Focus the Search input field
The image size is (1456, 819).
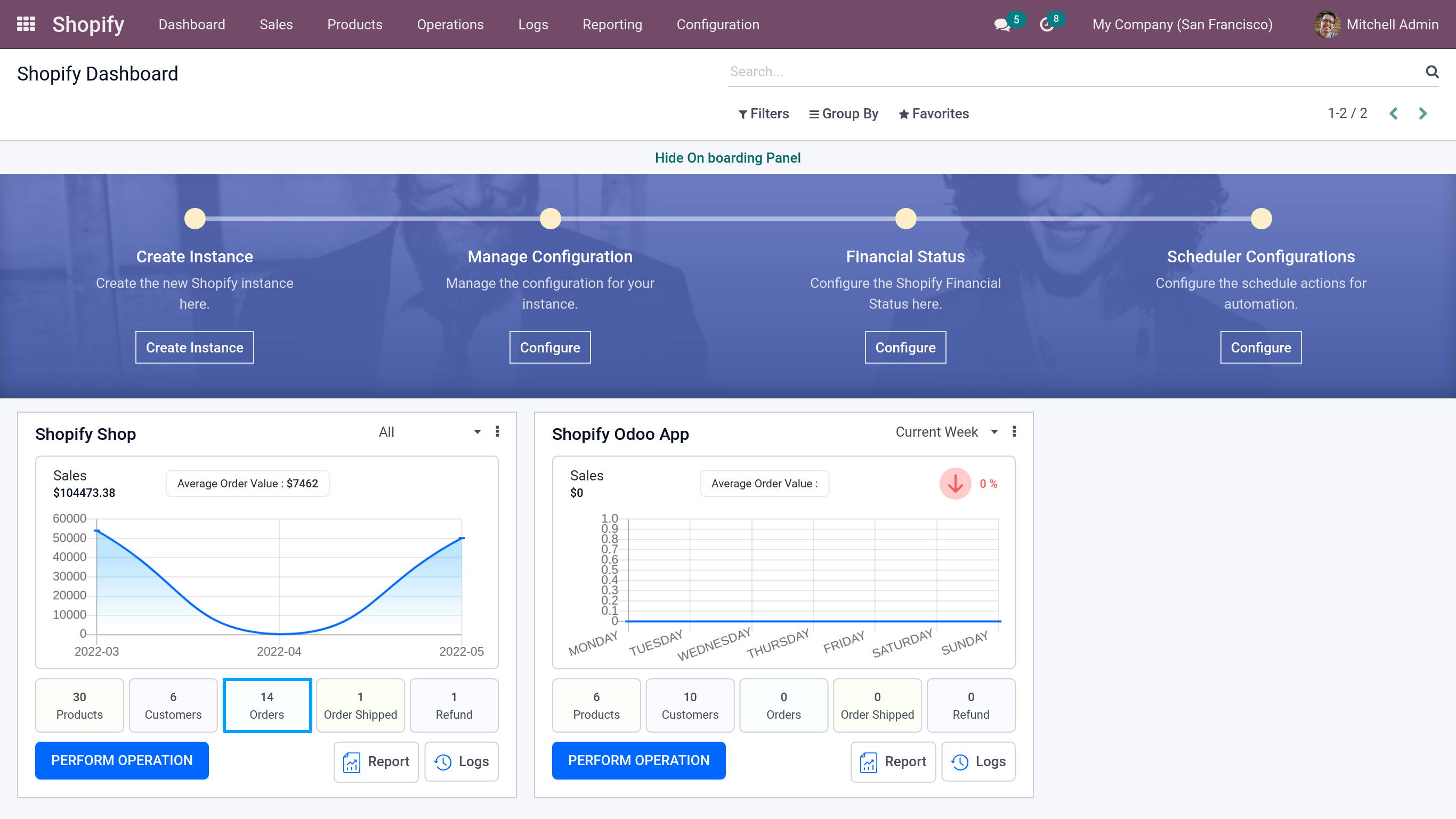pyautogui.click(x=1074, y=72)
